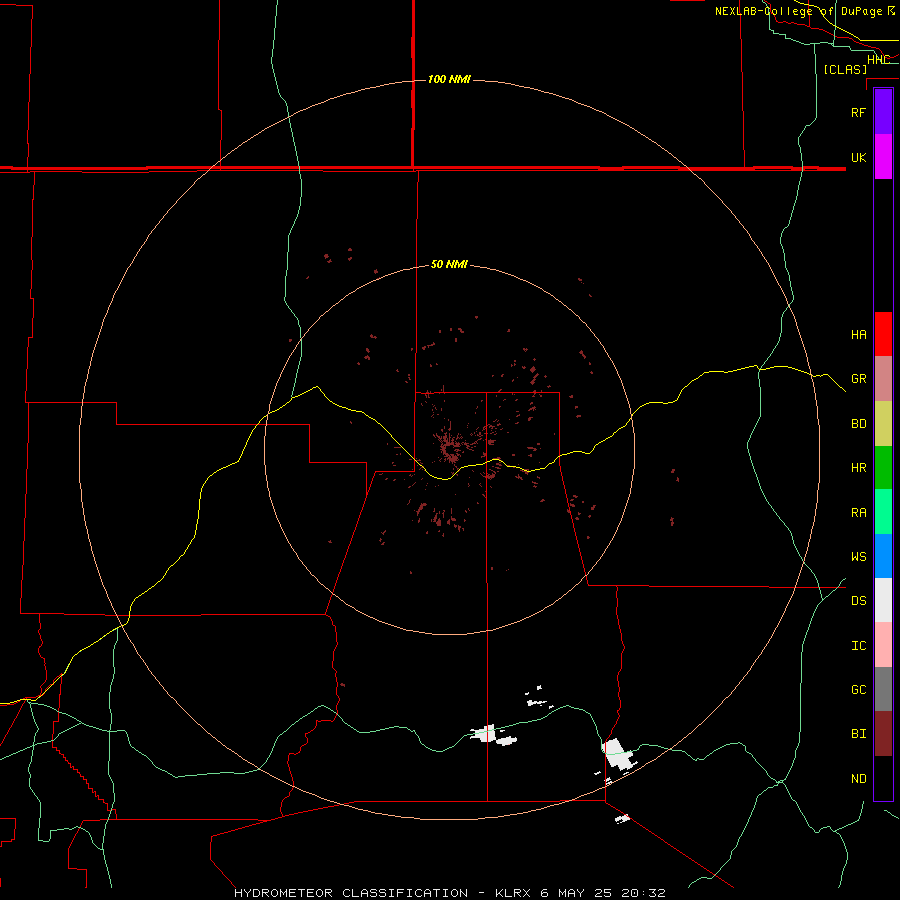900x900 pixels.
Task: Click the magenta UK legend color swatch
Action: coord(883,157)
